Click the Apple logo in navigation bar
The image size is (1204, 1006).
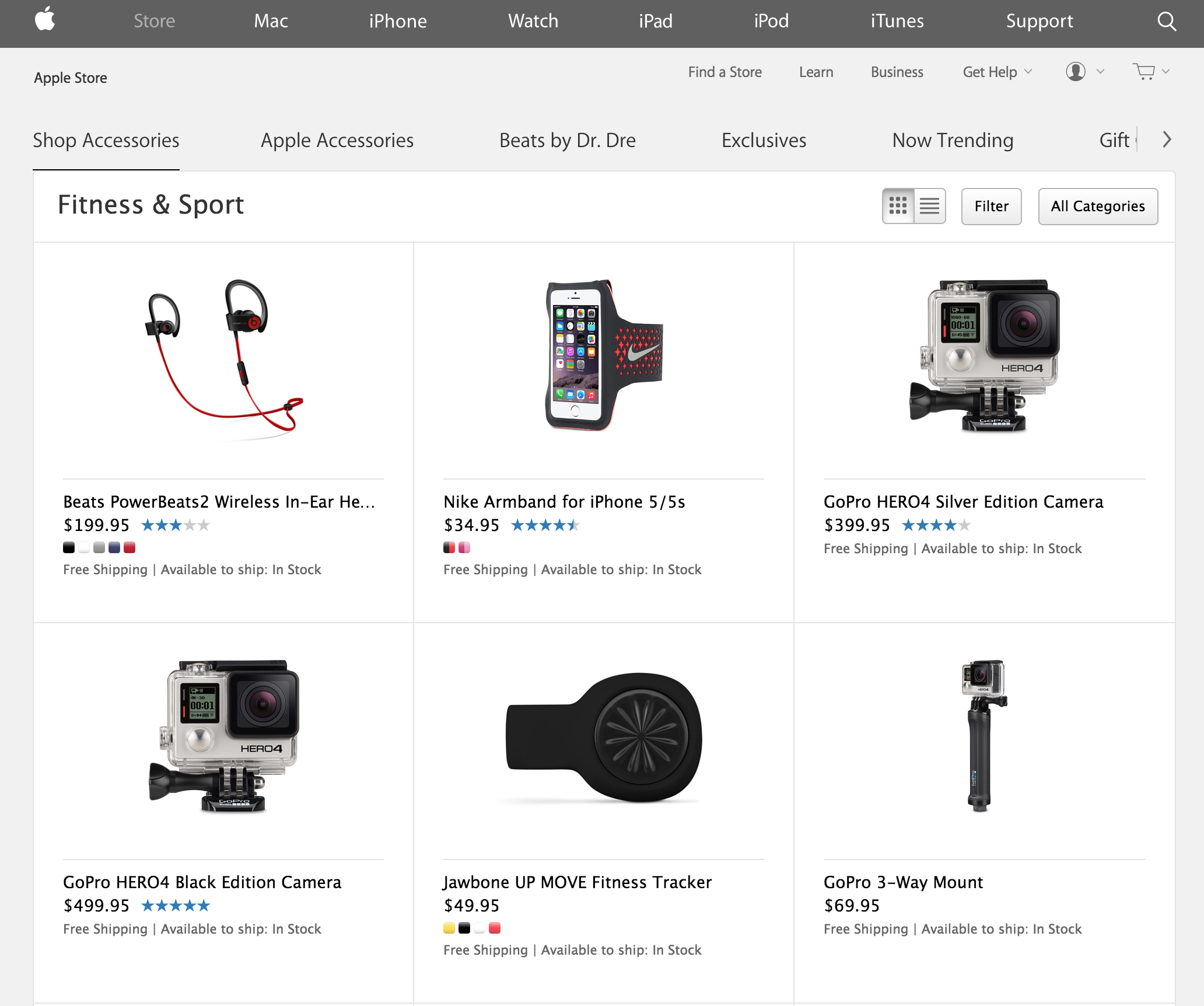[45, 19]
